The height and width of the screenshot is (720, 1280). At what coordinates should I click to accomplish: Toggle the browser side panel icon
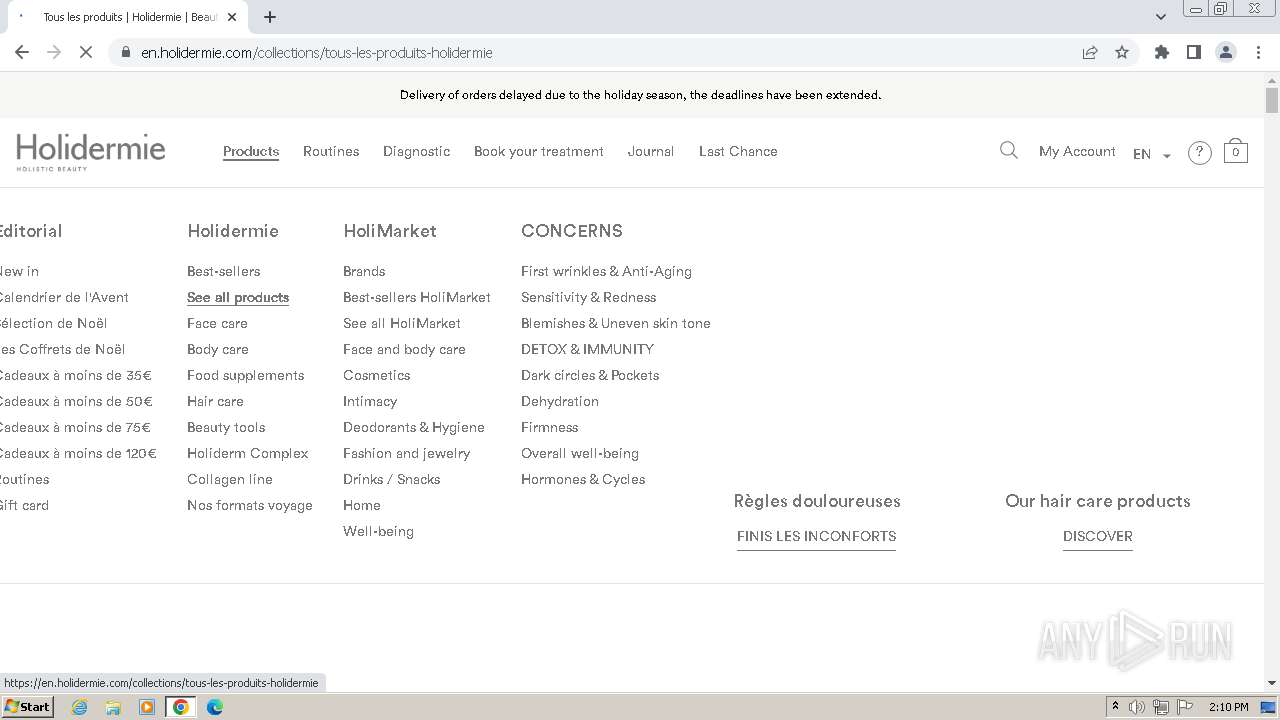(1194, 52)
